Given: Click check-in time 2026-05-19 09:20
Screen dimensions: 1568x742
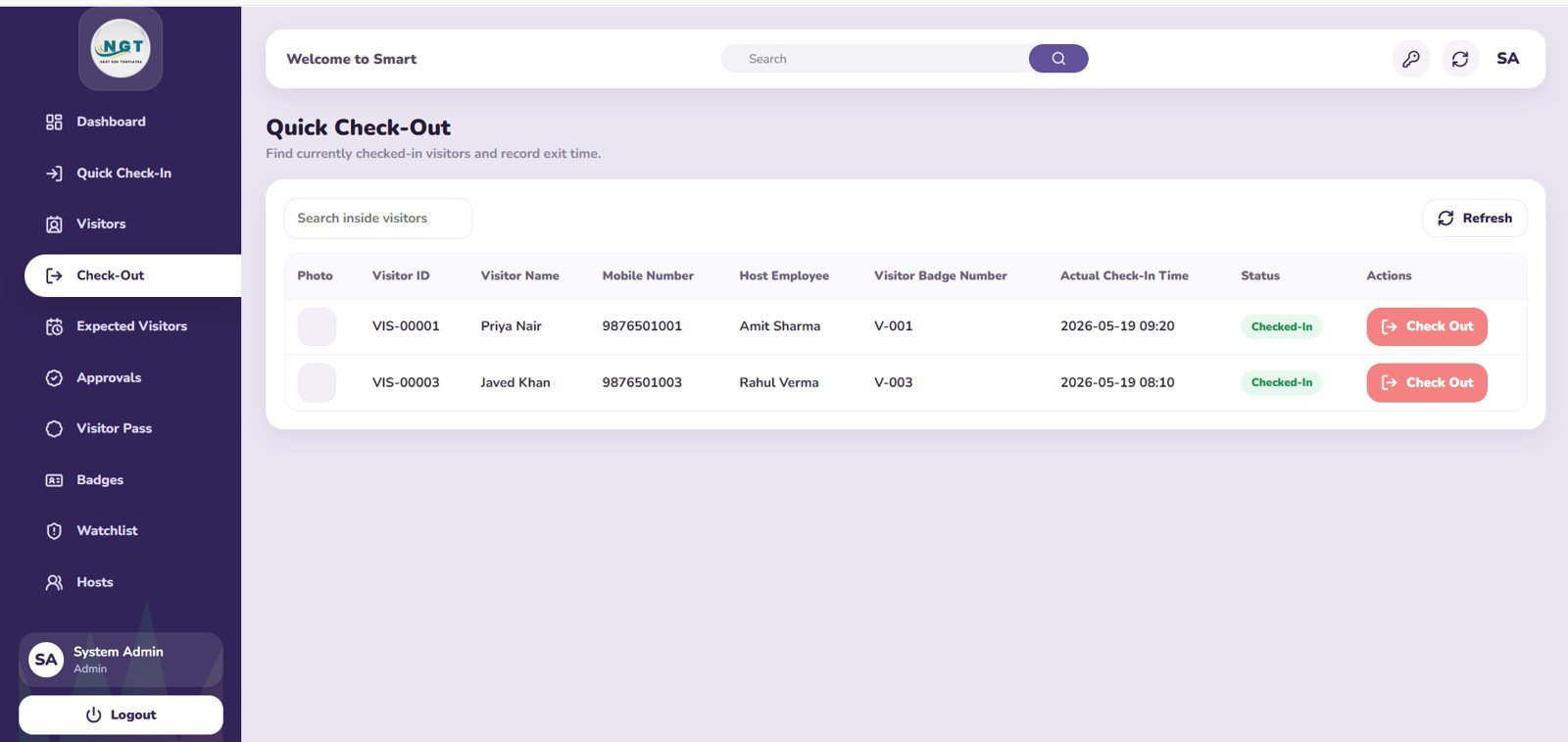Looking at the screenshot, I should click(x=1117, y=326).
